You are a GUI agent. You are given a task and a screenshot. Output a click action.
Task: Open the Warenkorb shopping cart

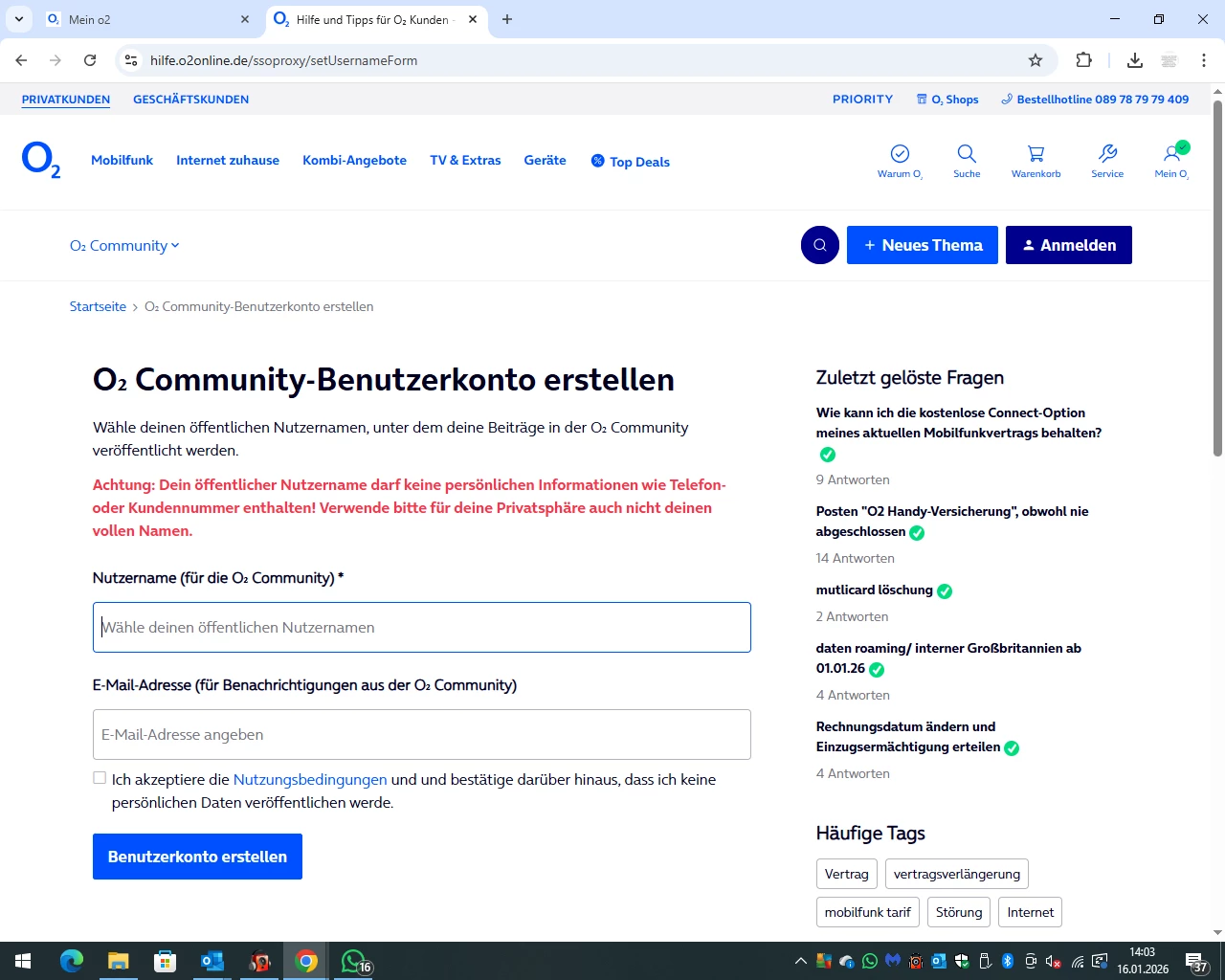(x=1036, y=161)
